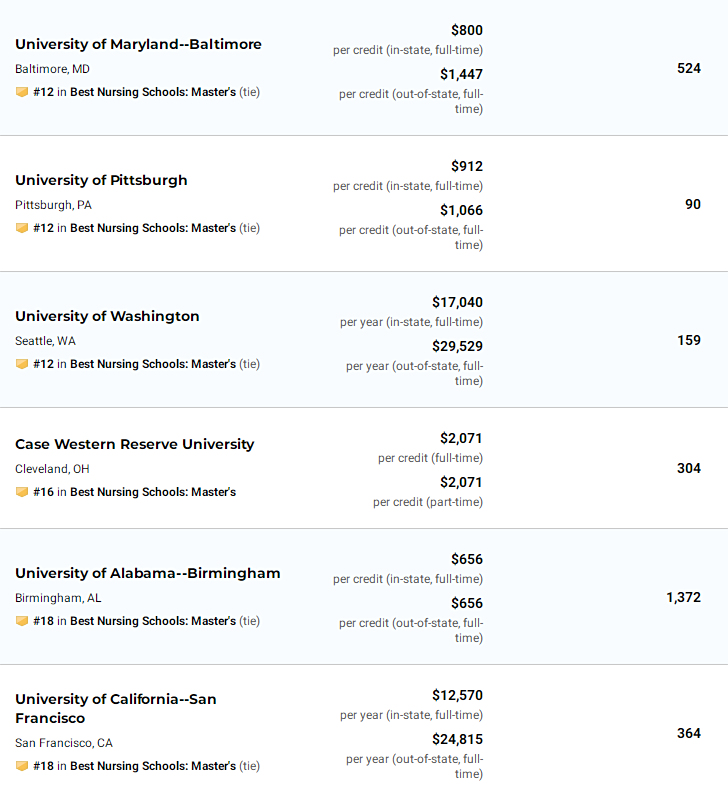
Task: Click the ranking badge icon for Case Western Reserve
Action: pos(22,492)
